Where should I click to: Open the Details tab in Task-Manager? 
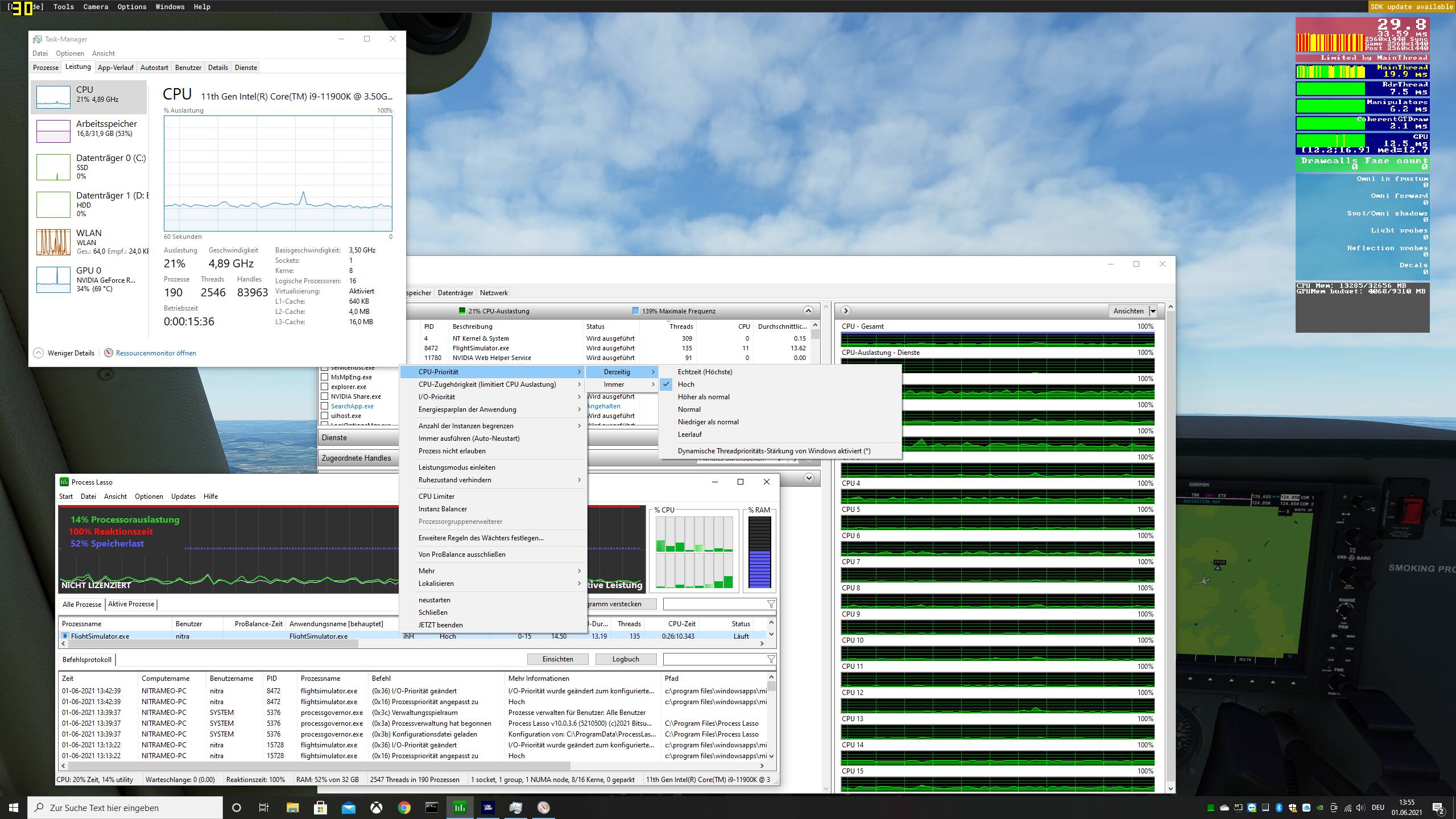[x=218, y=67]
